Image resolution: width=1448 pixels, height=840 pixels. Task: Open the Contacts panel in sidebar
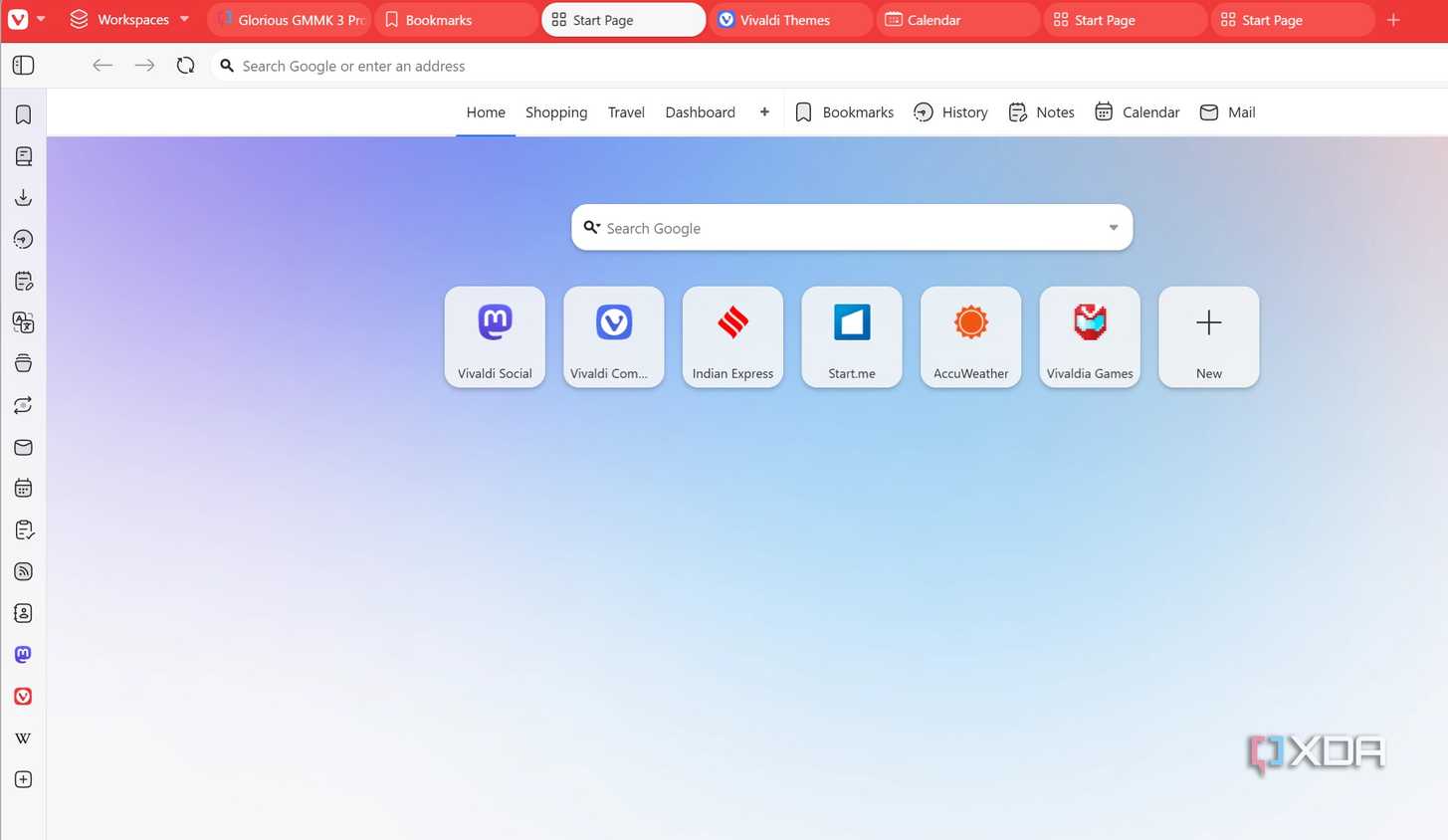point(23,613)
